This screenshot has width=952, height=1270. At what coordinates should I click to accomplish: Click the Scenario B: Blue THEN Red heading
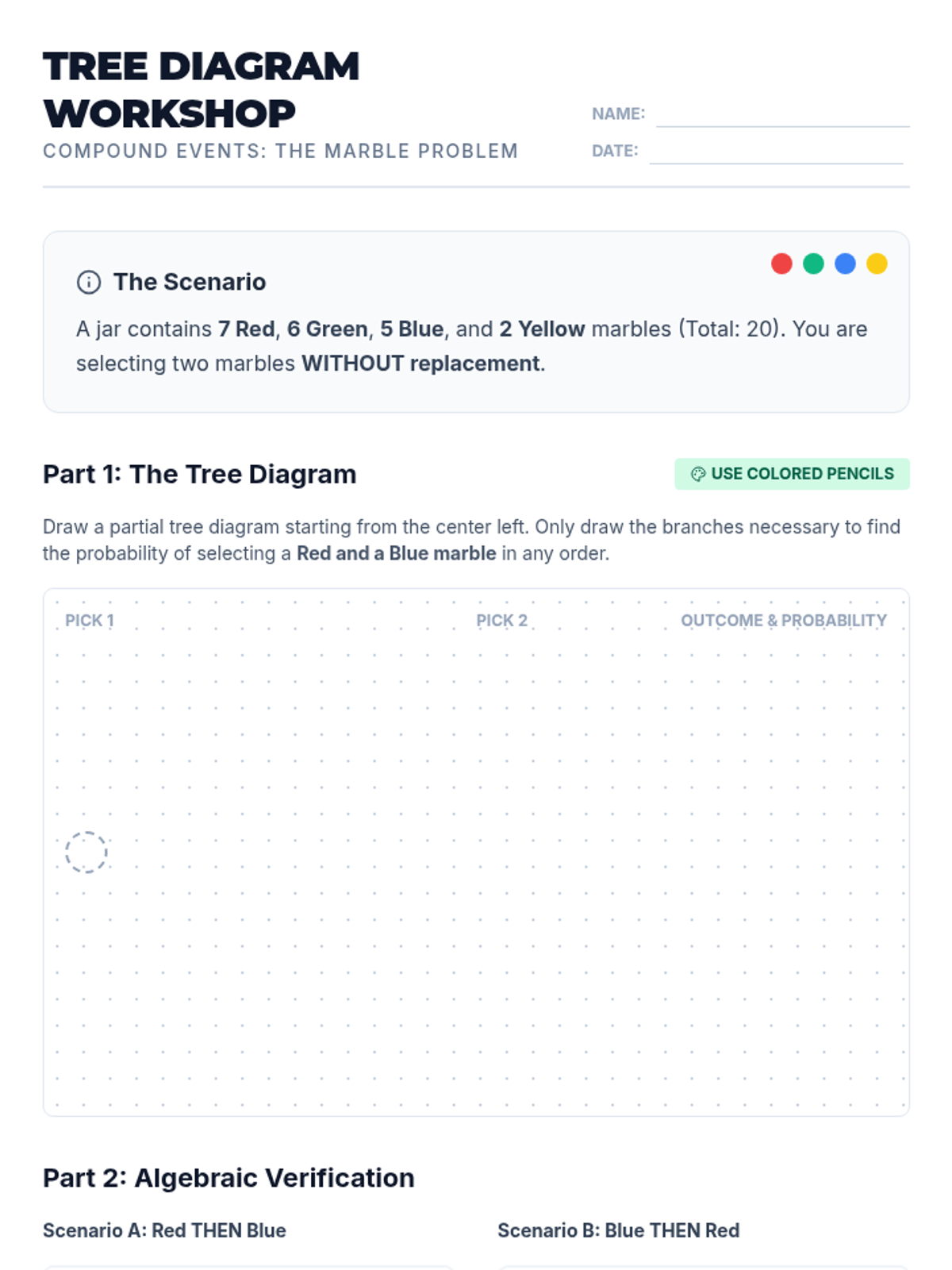[x=618, y=1230]
